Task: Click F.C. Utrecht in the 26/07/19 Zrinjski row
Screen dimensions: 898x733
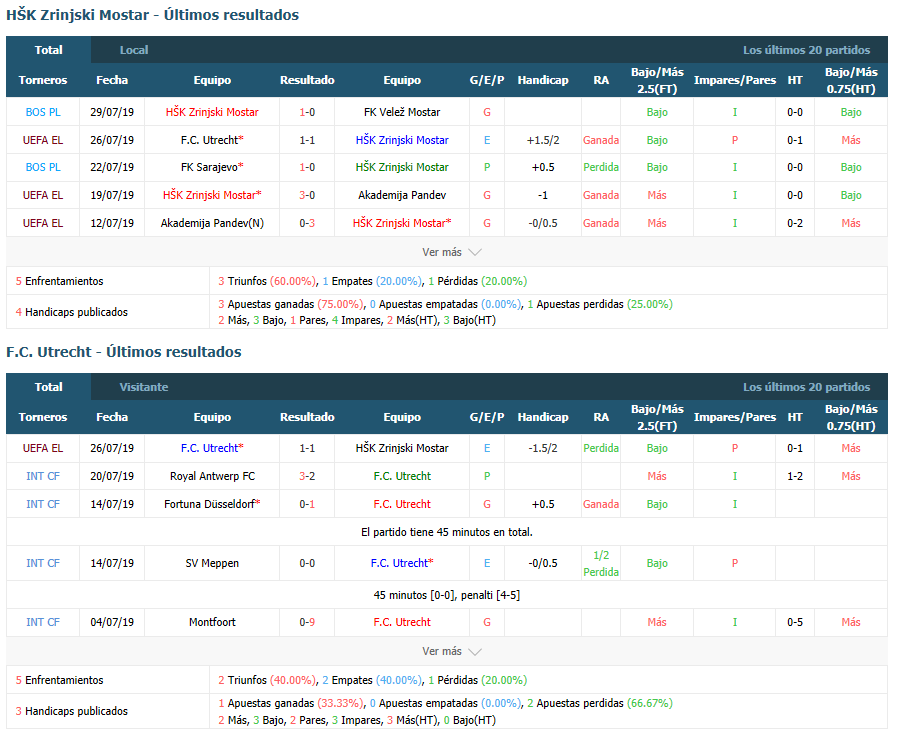Action: tap(212, 140)
